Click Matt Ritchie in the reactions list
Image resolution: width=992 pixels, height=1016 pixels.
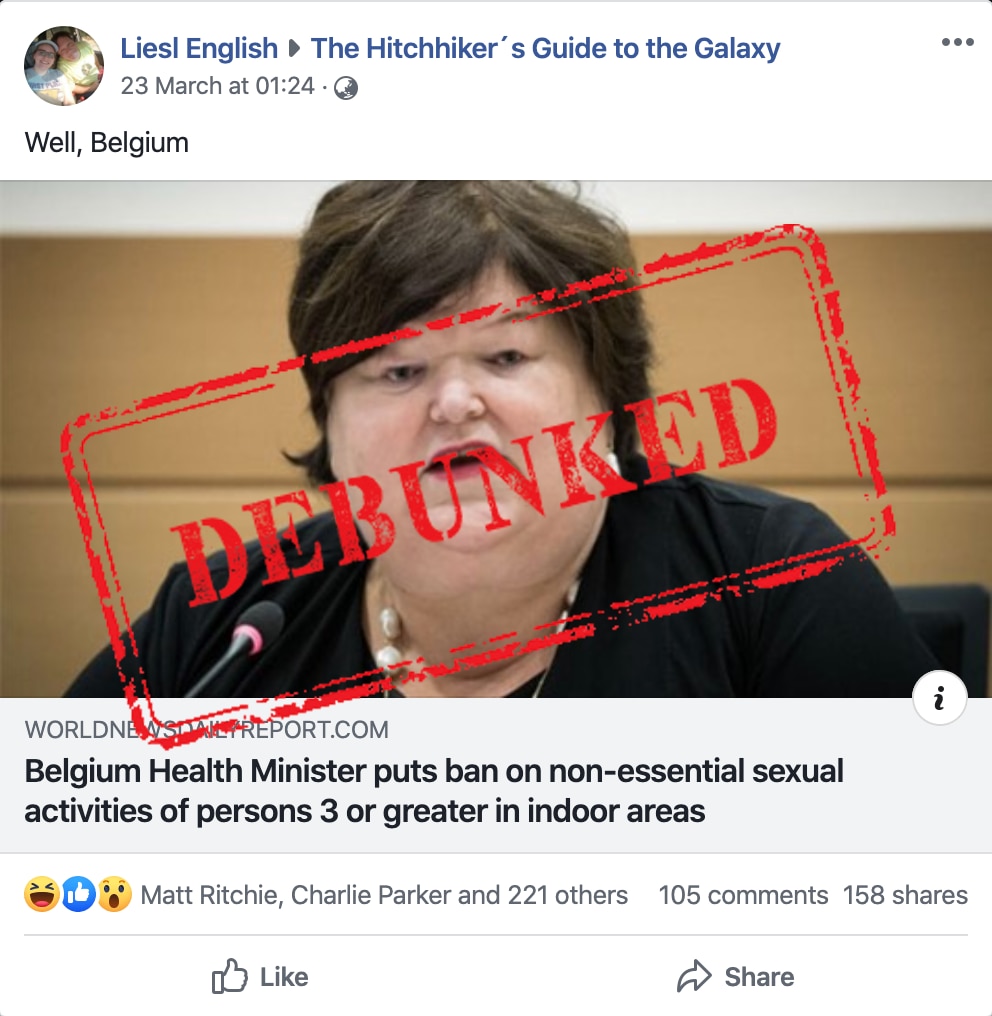tap(209, 895)
